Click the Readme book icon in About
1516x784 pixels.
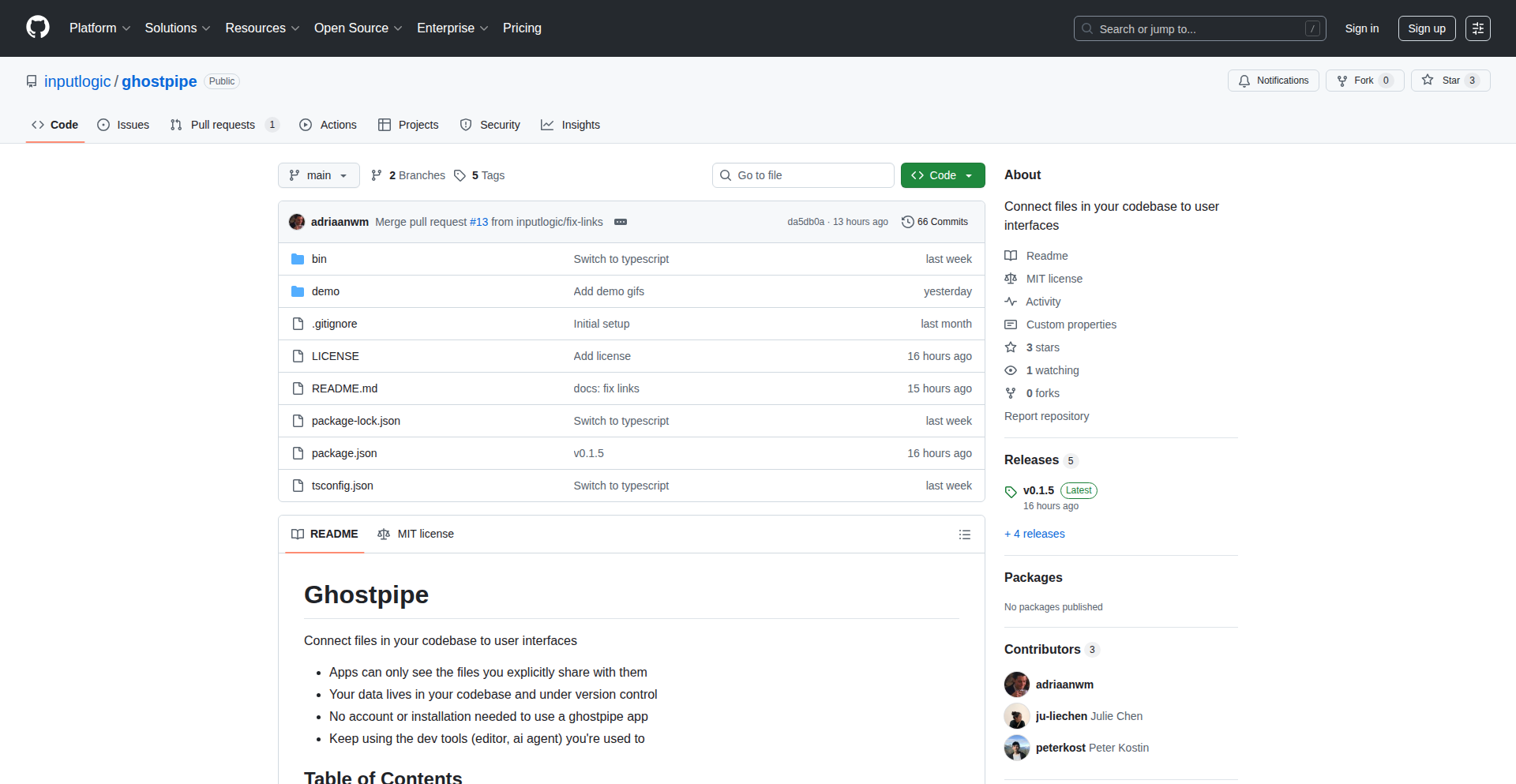[x=1011, y=256]
